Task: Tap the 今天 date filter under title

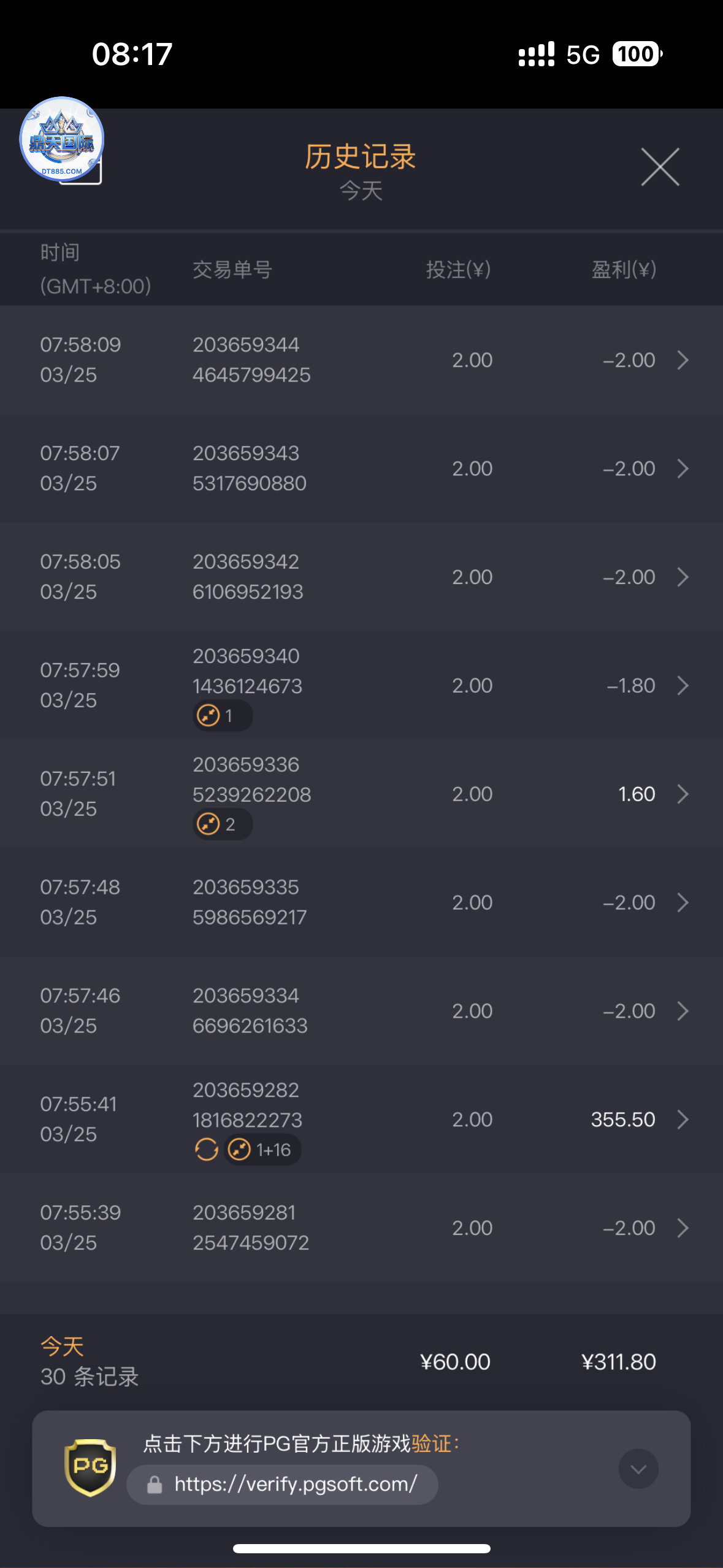Action: click(361, 191)
